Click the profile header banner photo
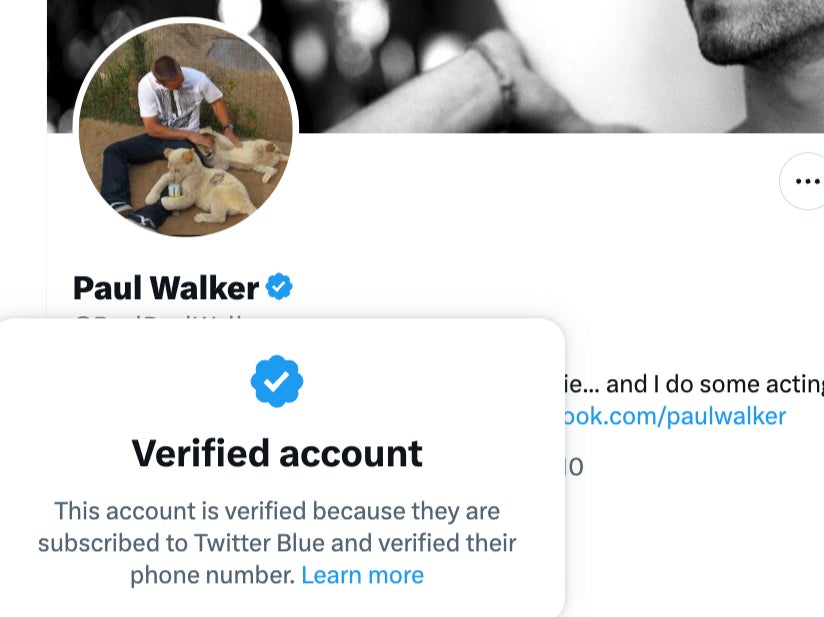This screenshot has height=617, width=824. coord(550,60)
